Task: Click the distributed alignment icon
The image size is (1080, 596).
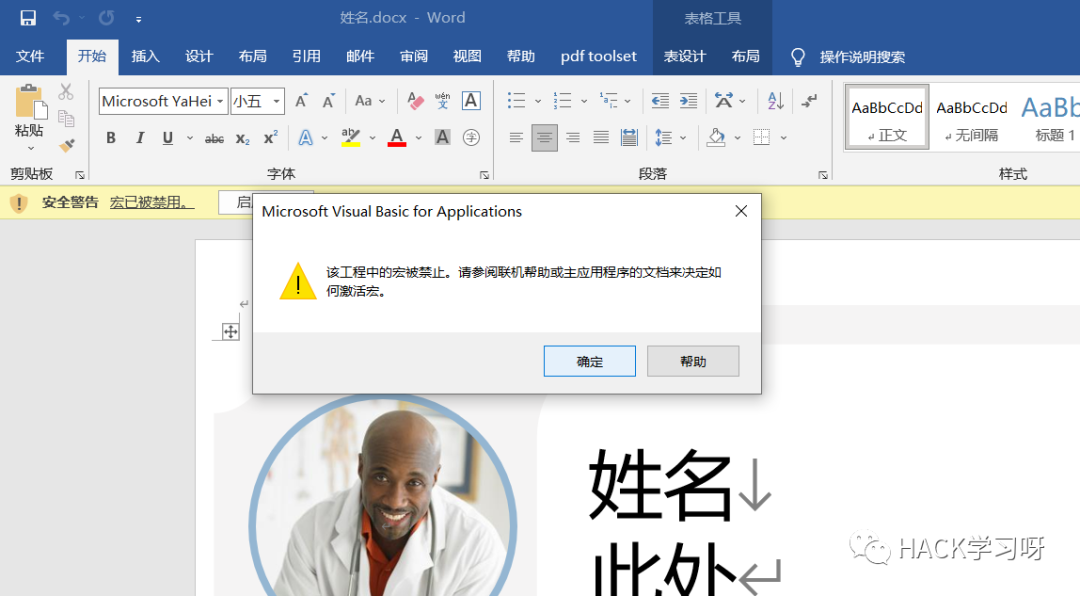Action: coord(629,138)
